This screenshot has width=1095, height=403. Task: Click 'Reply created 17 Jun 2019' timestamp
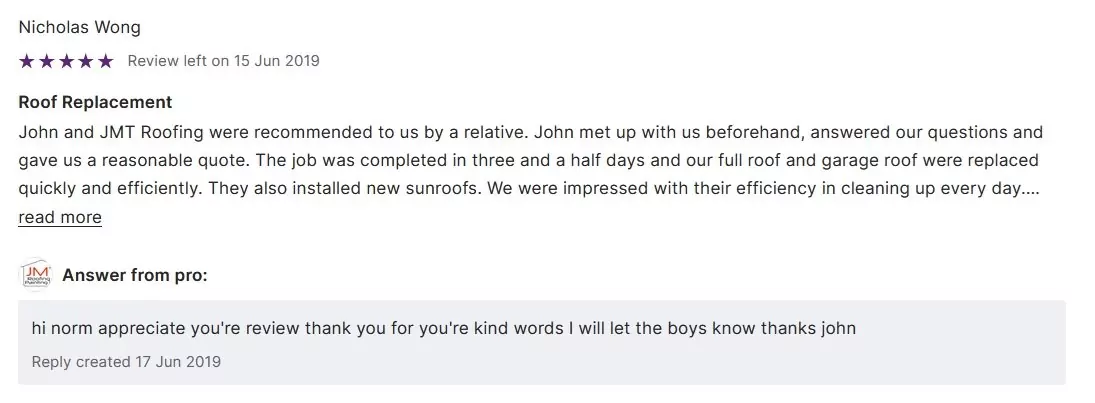coord(126,361)
